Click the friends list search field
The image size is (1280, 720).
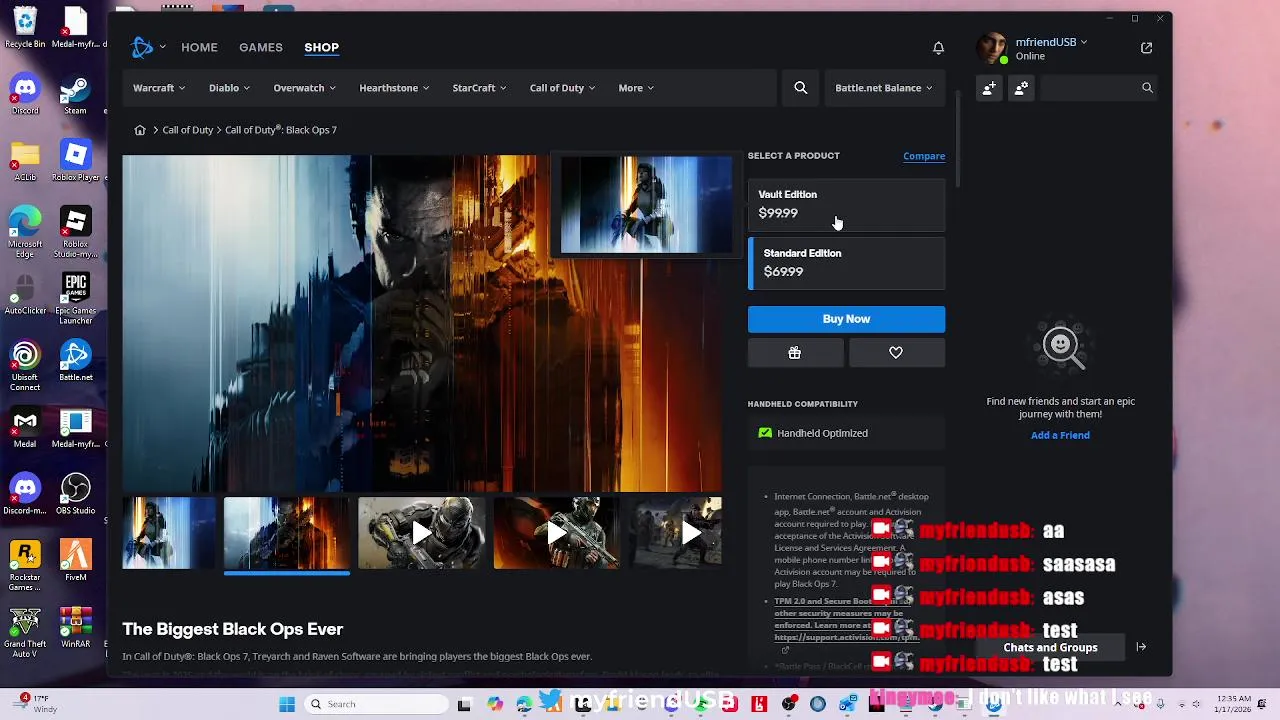1098,88
